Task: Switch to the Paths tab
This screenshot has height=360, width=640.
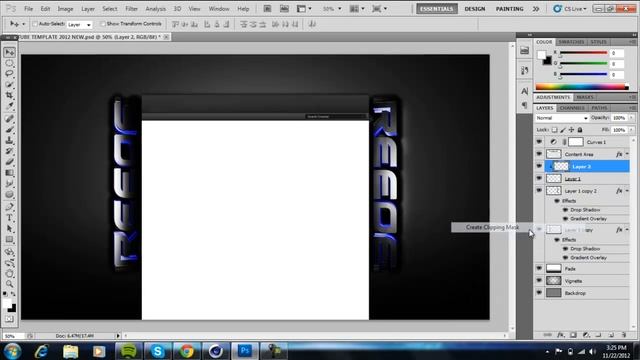Action: (599, 108)
